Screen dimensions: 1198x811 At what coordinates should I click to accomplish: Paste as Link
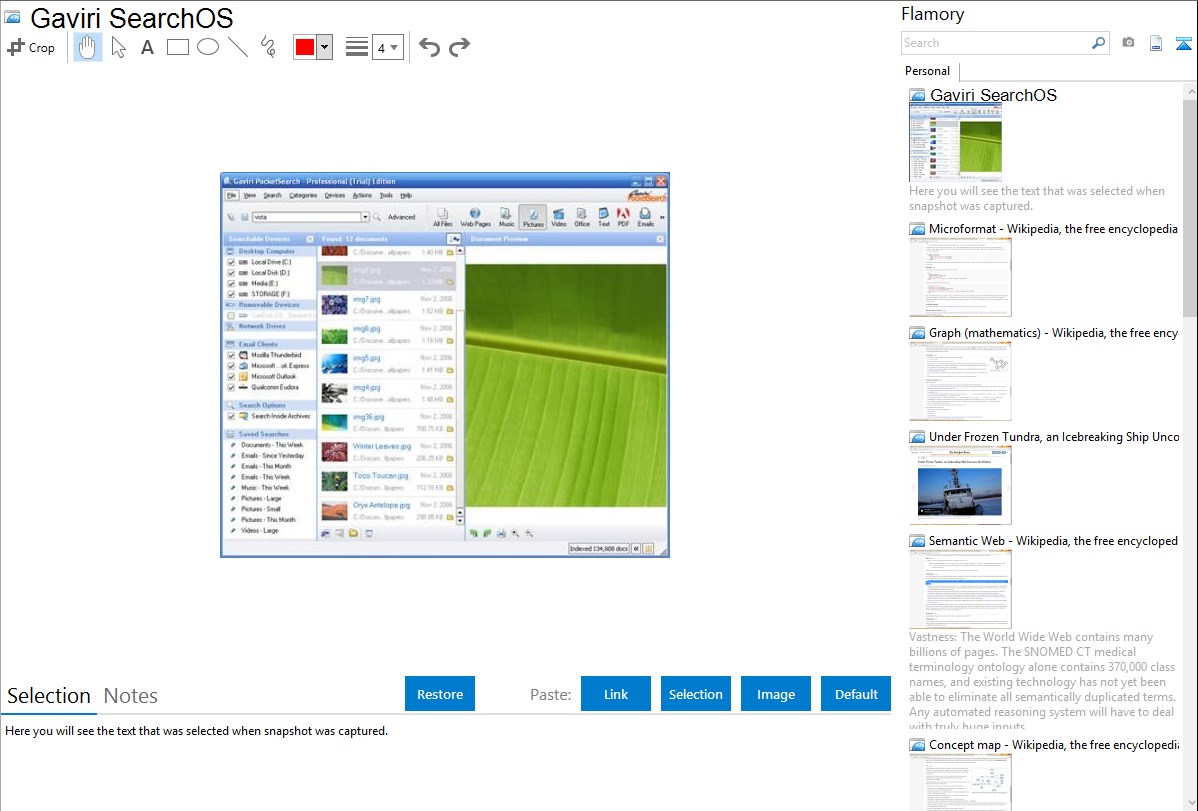coord(616,694)
